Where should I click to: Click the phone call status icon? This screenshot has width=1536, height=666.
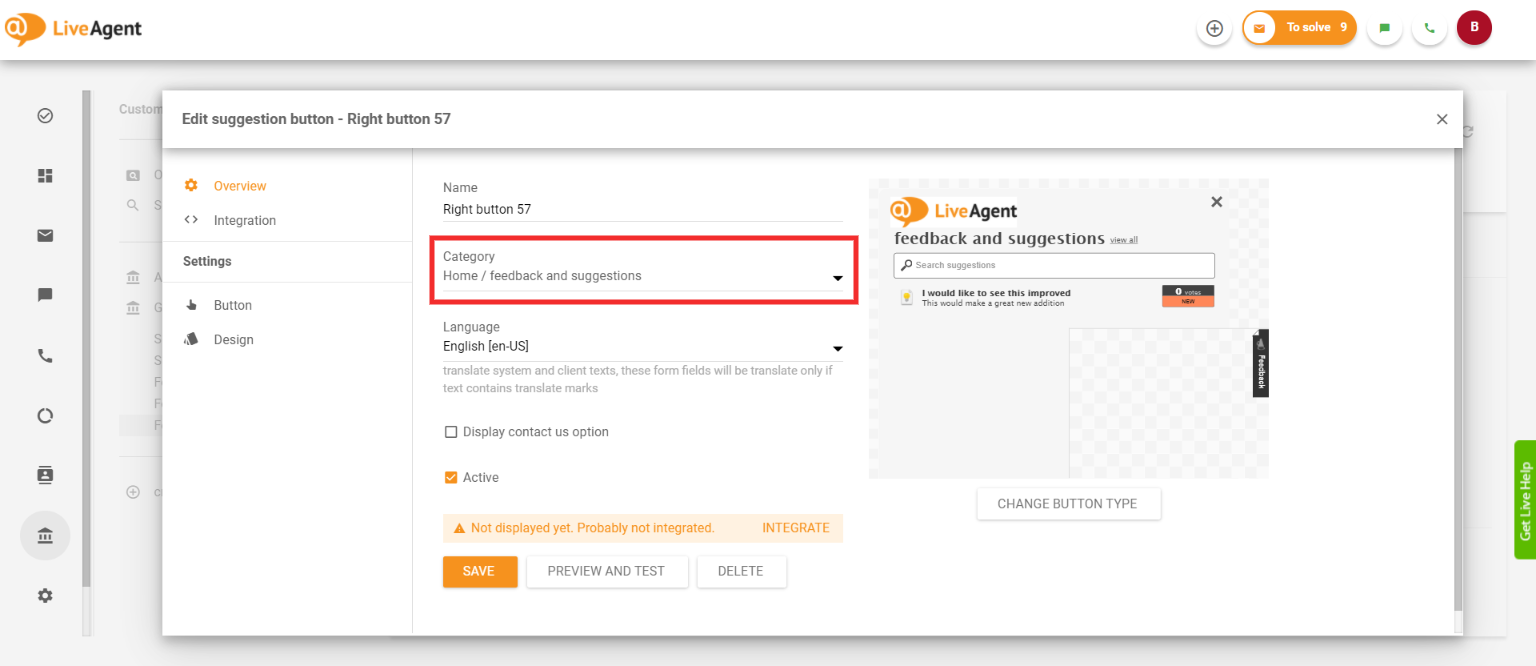click(1429, 28)
